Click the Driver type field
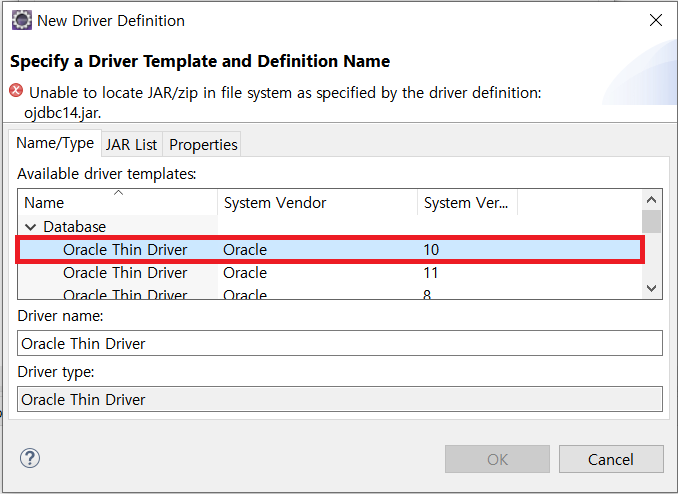The width and height of the screenshot is (678, 494). [340, 399]
